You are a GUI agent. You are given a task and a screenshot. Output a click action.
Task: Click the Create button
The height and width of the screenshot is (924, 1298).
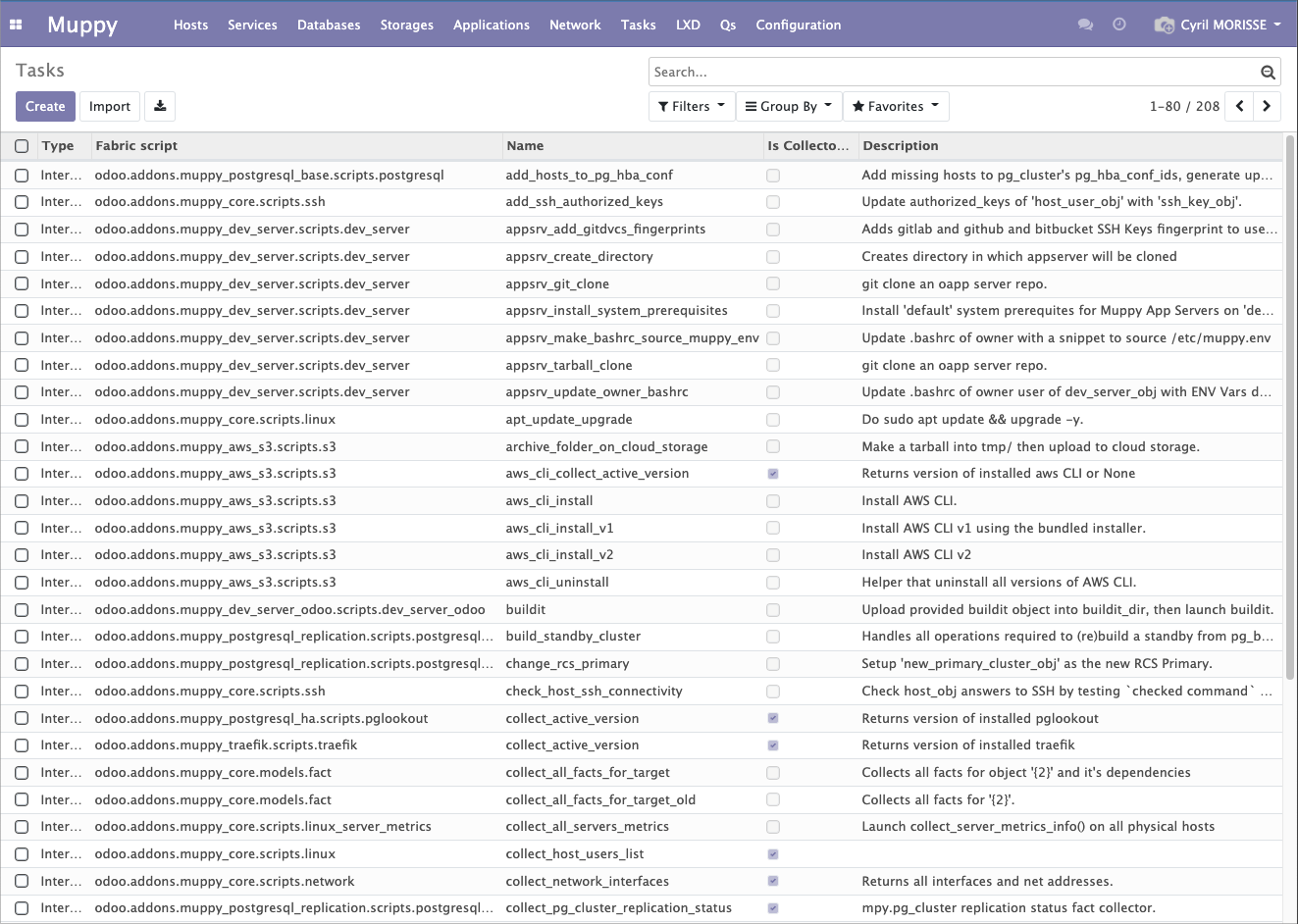pos(45,106)
